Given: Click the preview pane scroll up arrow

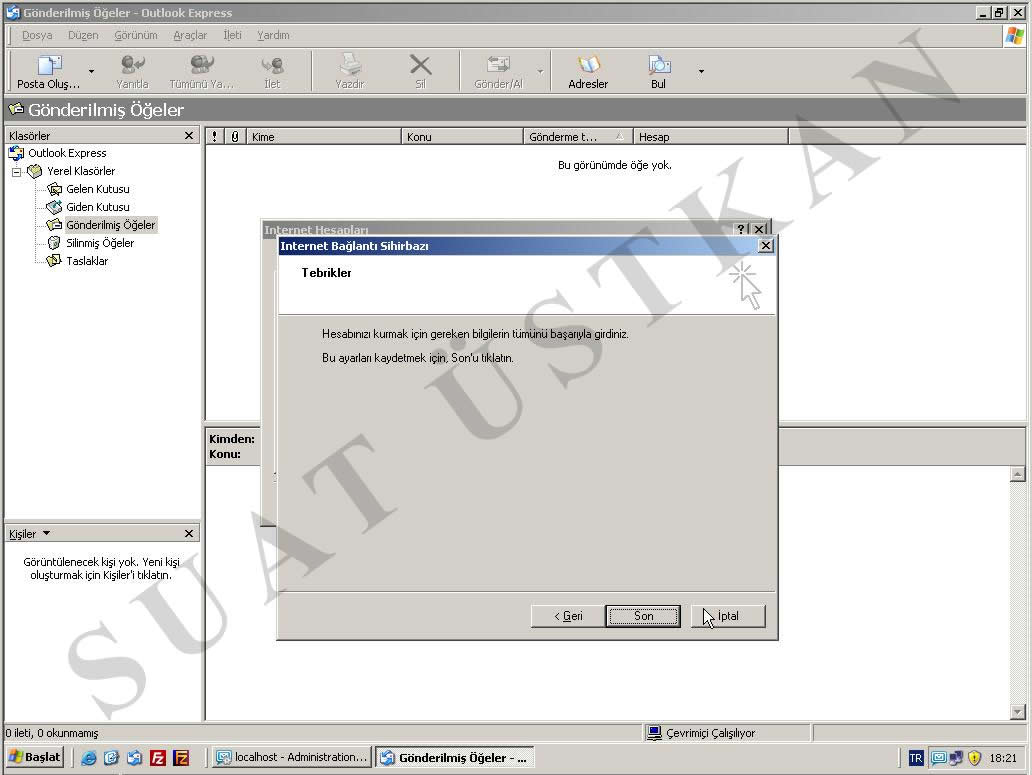Looking at the screenshot, I should coord(1018,474).
